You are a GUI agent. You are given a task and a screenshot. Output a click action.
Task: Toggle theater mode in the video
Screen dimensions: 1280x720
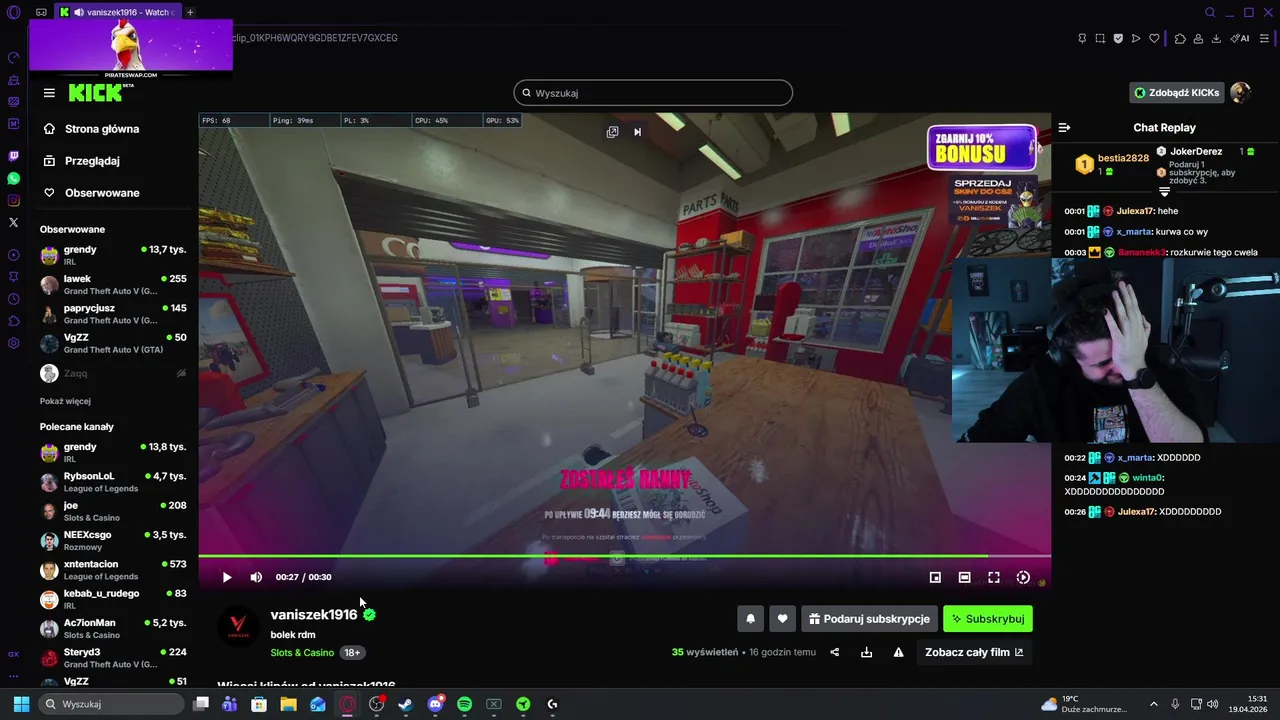[964, 577]
